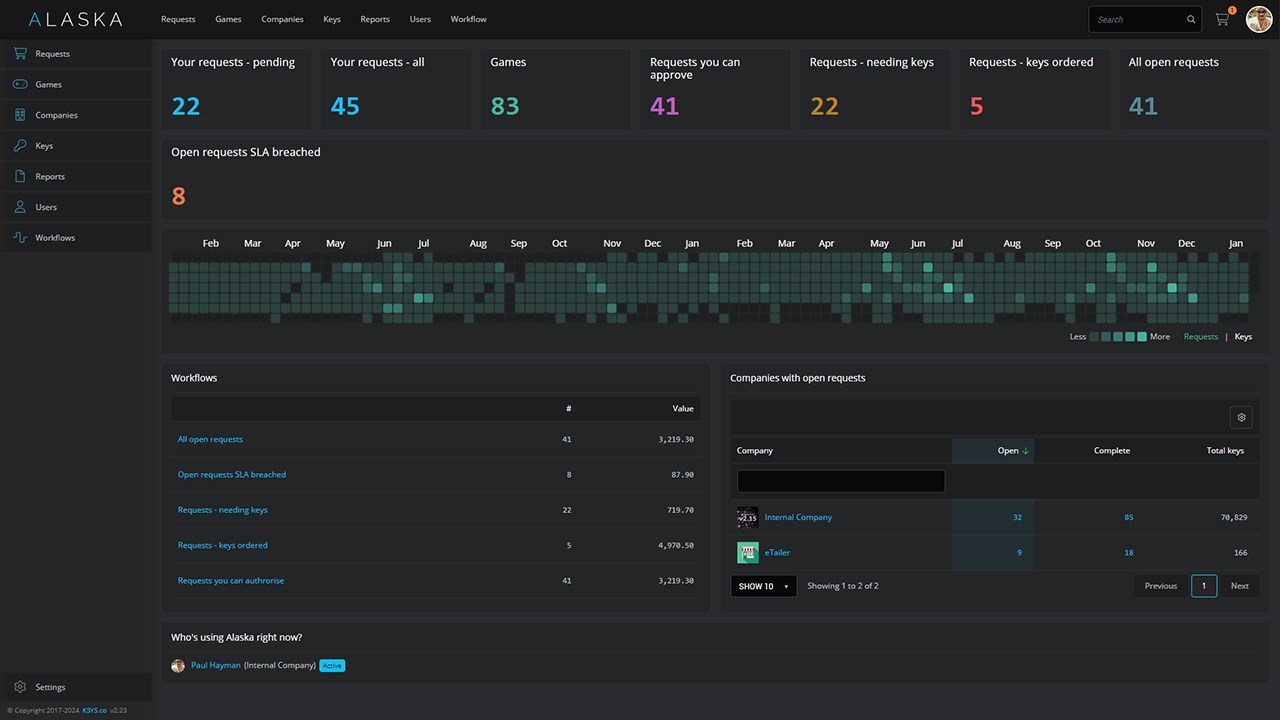The width and height of the screenshot is (1280, 720).
Task: Click the Workflows pulse icon in sidebar
Action: click(20, 238)
